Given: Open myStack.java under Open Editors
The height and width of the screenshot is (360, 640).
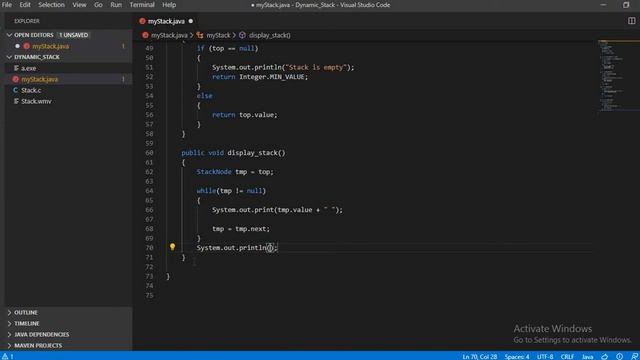Looking at the screenshot, I should (x=51, y=46).
